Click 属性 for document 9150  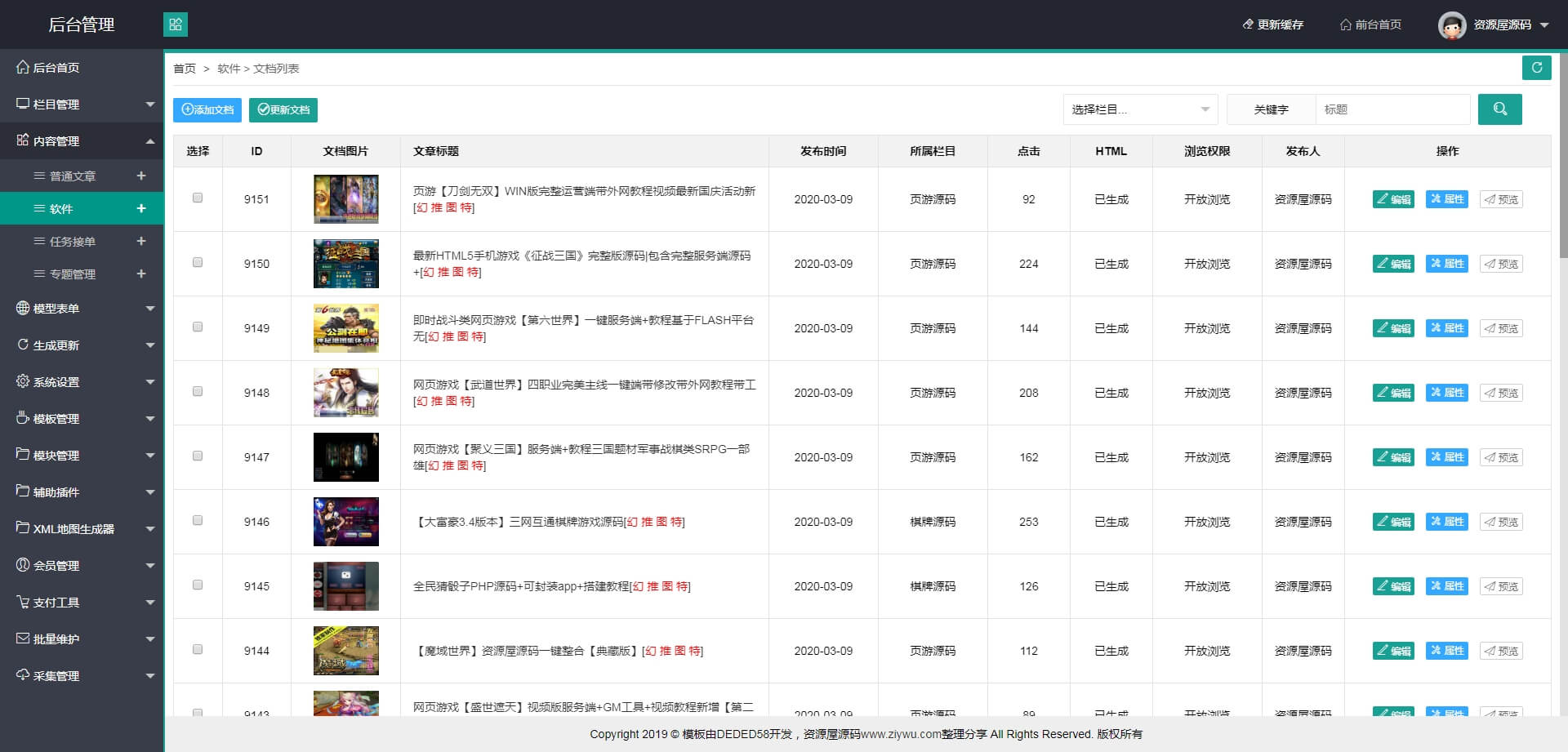(1447, 264)
